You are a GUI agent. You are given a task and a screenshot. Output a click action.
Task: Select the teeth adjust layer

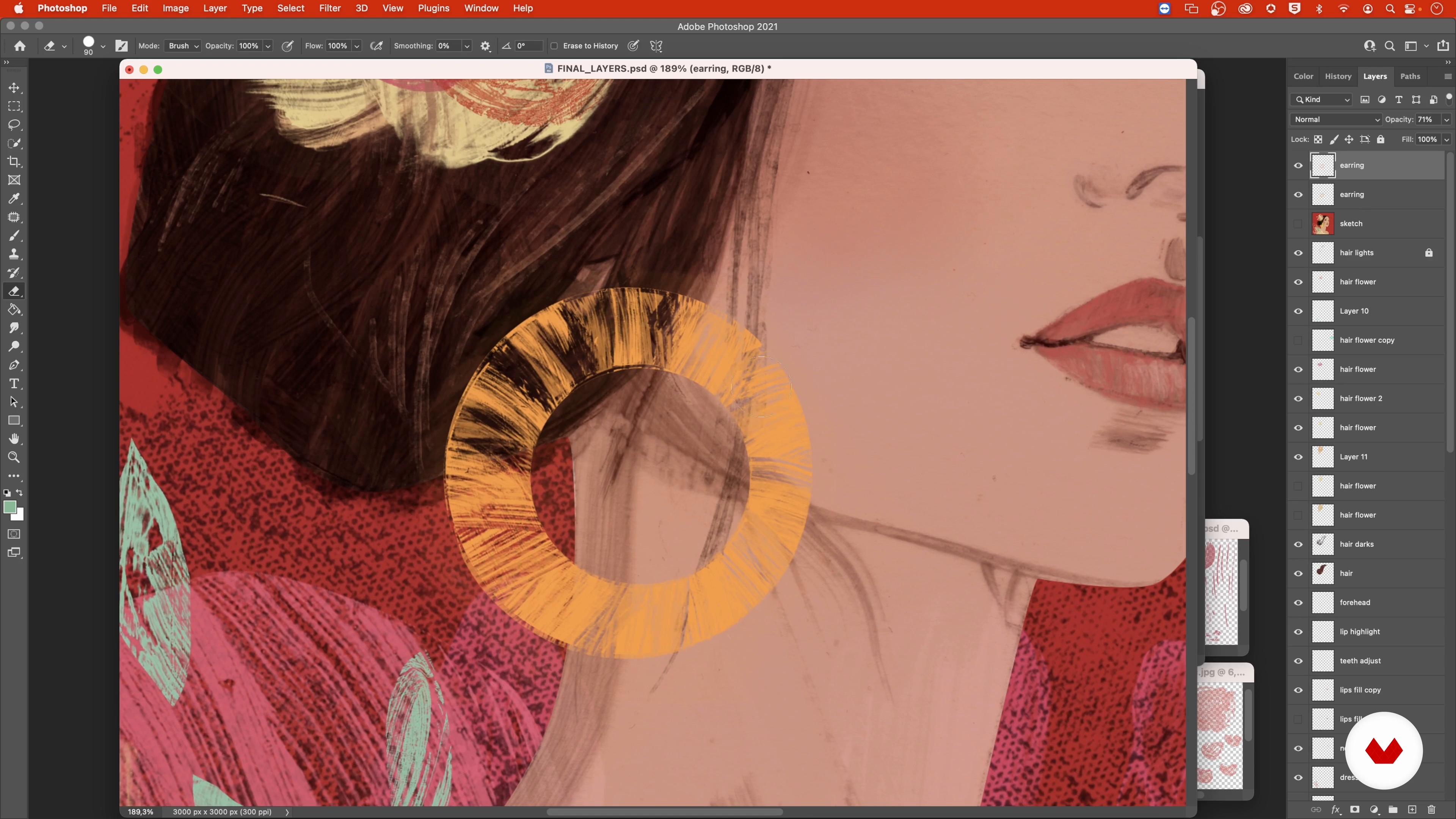point(1366,661)
